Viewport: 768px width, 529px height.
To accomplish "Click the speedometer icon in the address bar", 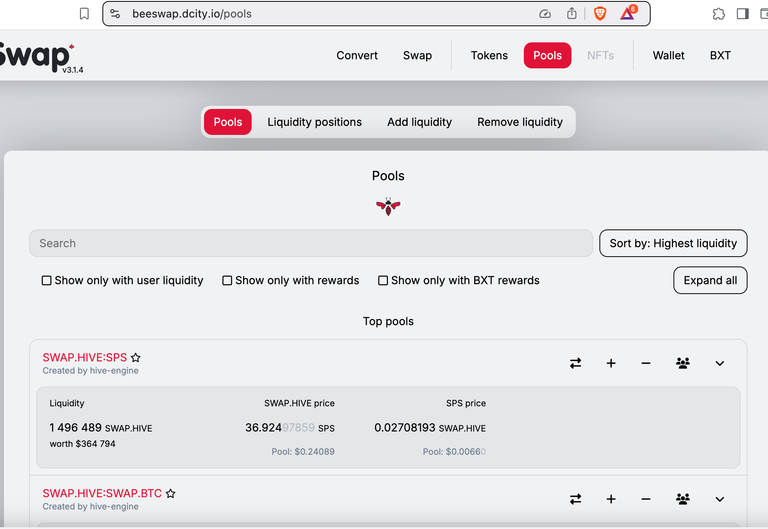I will (x=545, y=14).
